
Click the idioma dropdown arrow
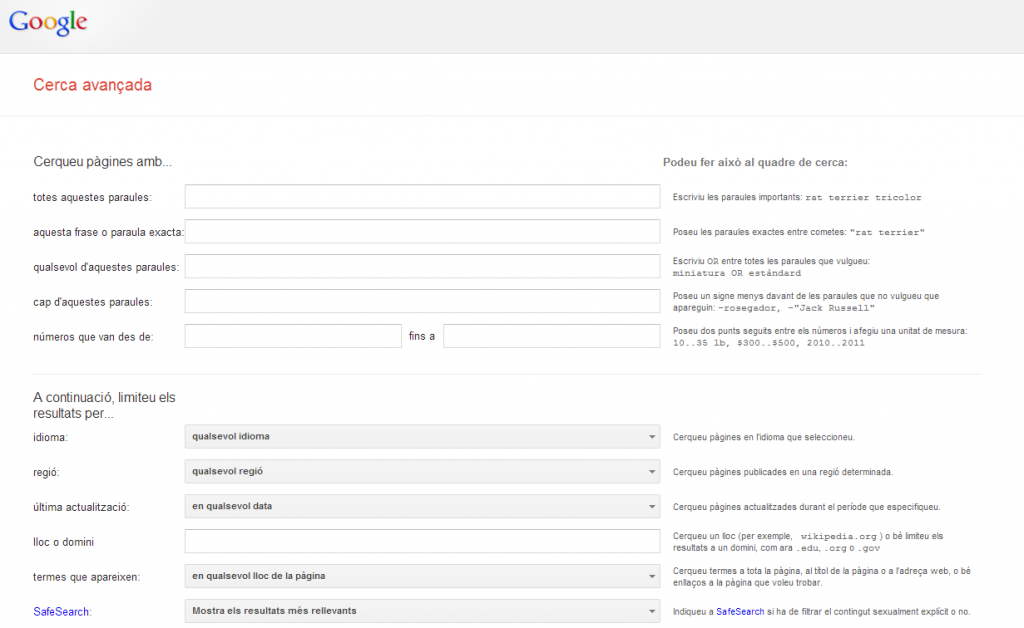click(x=651, y=437)
